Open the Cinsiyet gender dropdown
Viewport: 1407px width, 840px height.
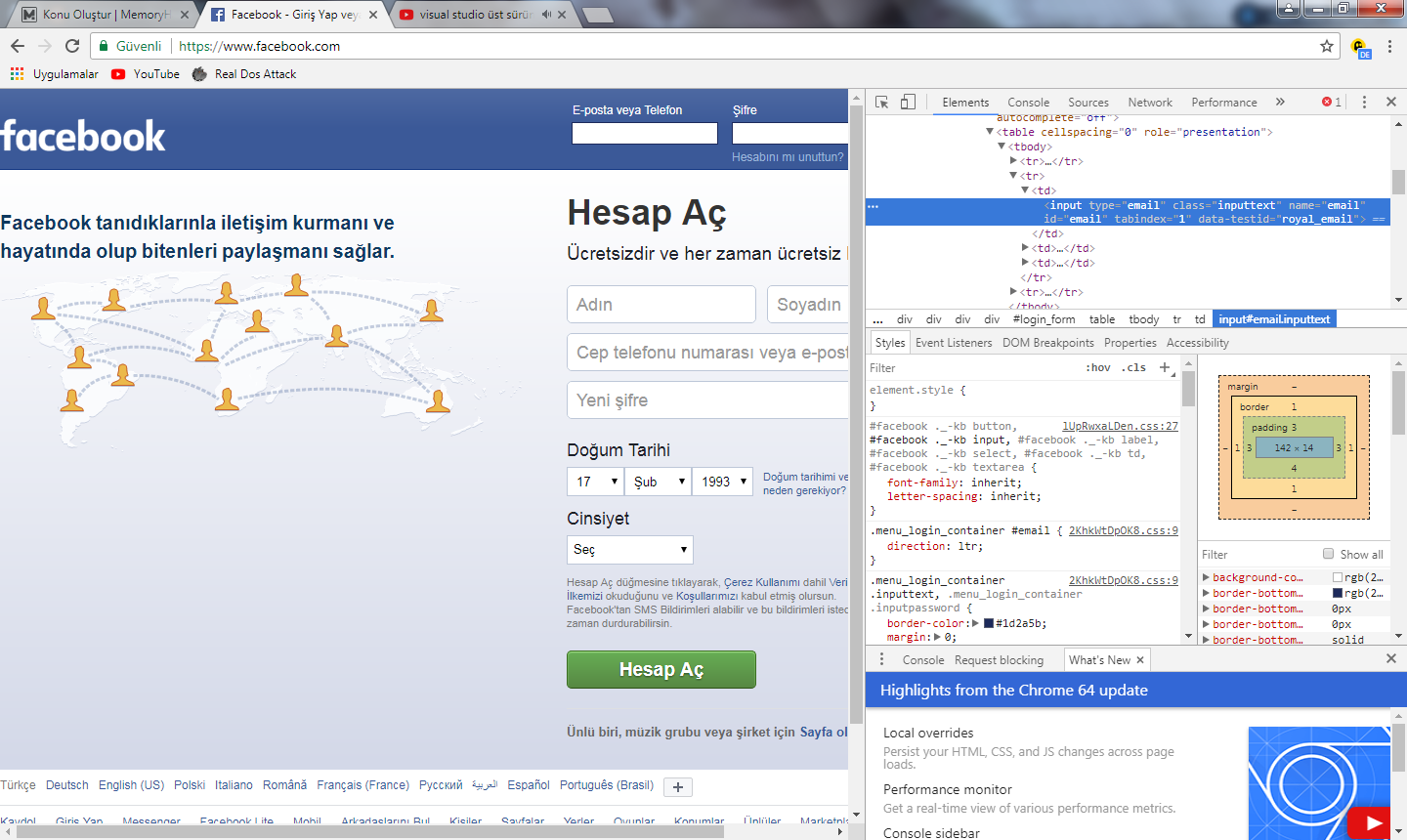click(630, 549)
